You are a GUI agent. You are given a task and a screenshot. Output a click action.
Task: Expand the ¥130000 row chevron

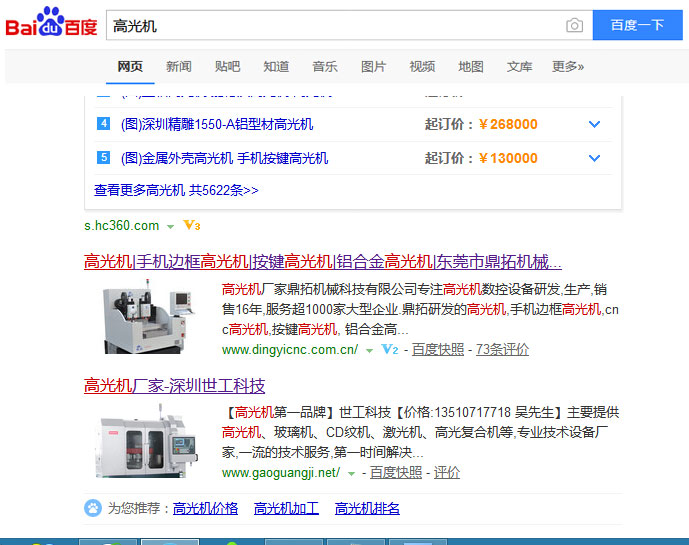click(x=594, y=158)
